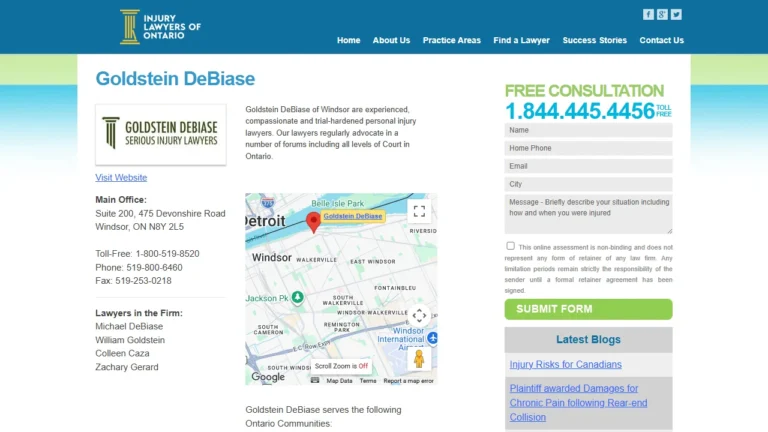Click Goldstein DeBiase map label link
Viewport: 768px width, 432px height.
tap(353, 216)
